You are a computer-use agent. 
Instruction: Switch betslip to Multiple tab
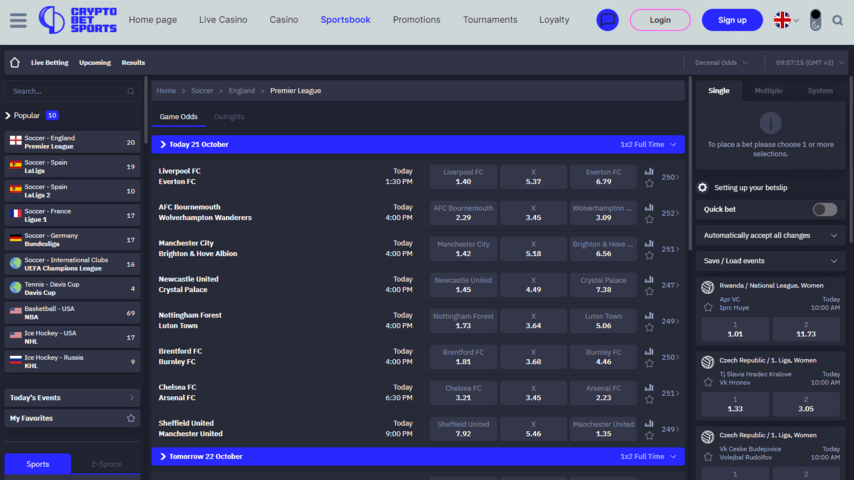[x=768, y=90]
